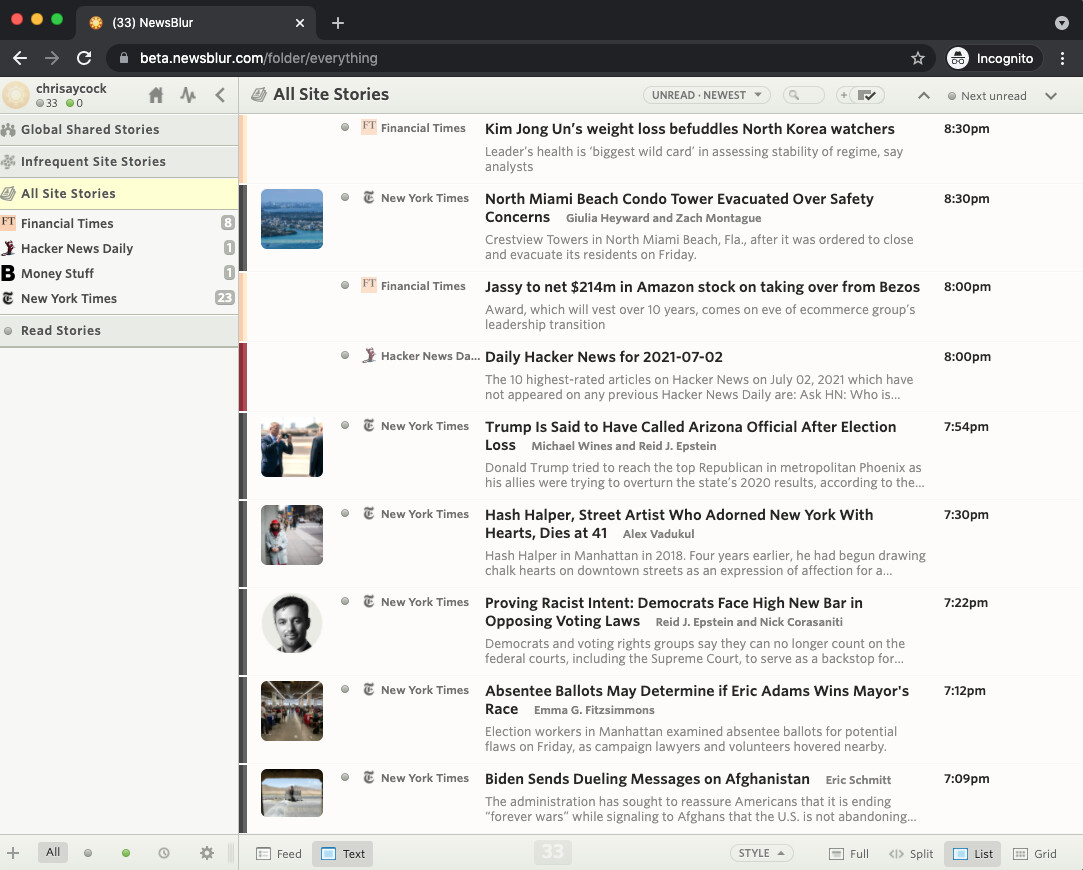The image size is (1083, 870).
Task: Toggle read dot on Daily Hacker News story
Action: point(345,355)
